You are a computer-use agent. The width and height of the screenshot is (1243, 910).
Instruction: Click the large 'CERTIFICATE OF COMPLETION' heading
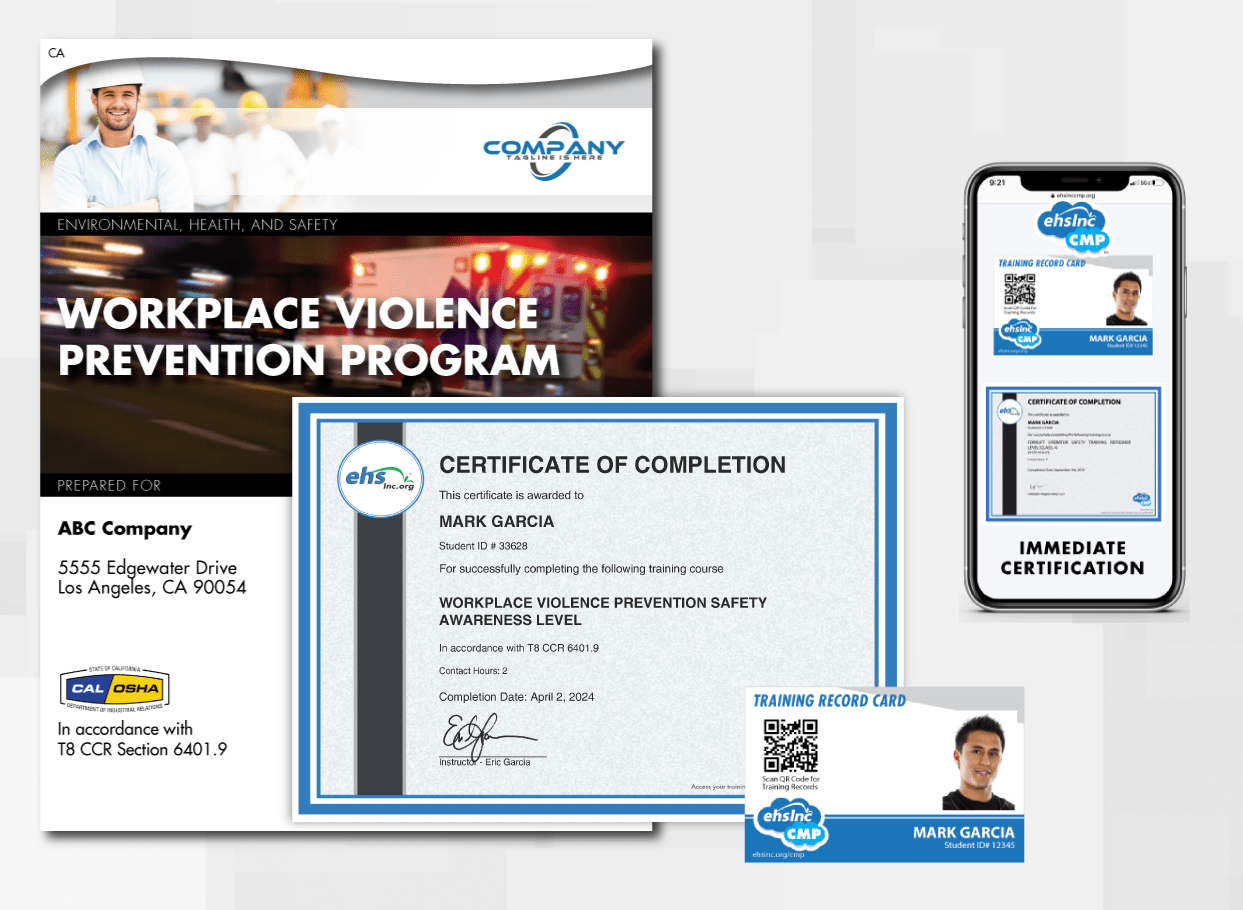(613, 465)
